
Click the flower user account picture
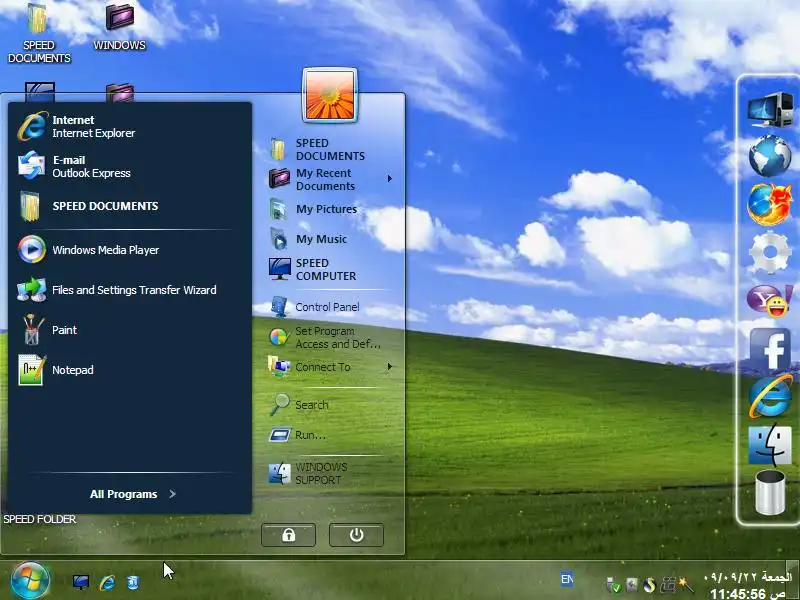[330, 95]
